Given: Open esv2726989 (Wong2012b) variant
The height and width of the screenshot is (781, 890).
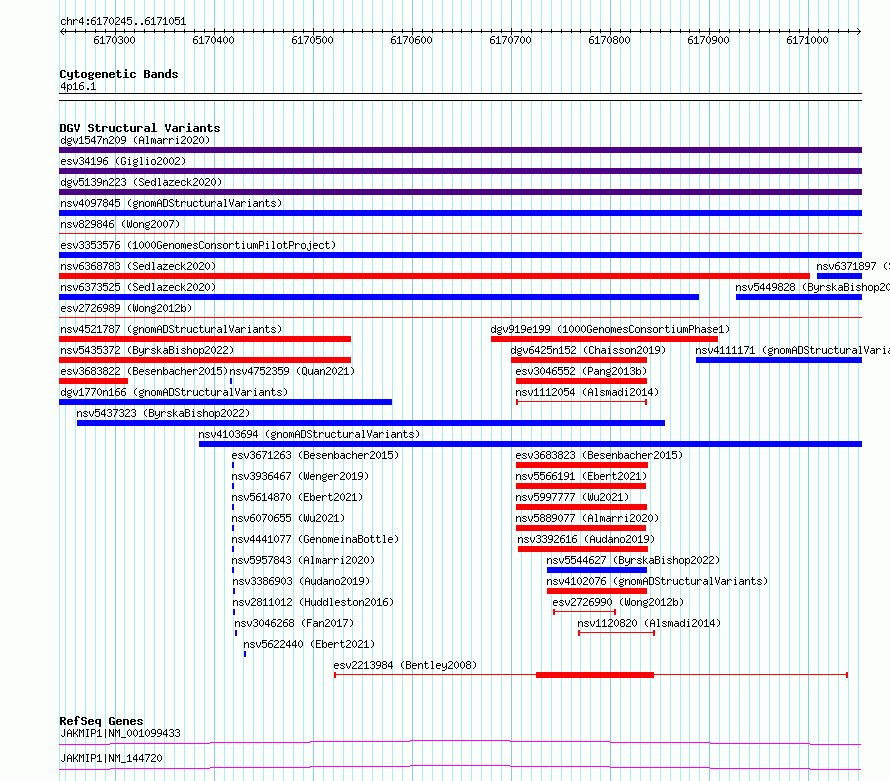Looking at the screenshot, I should pos(126,308).
